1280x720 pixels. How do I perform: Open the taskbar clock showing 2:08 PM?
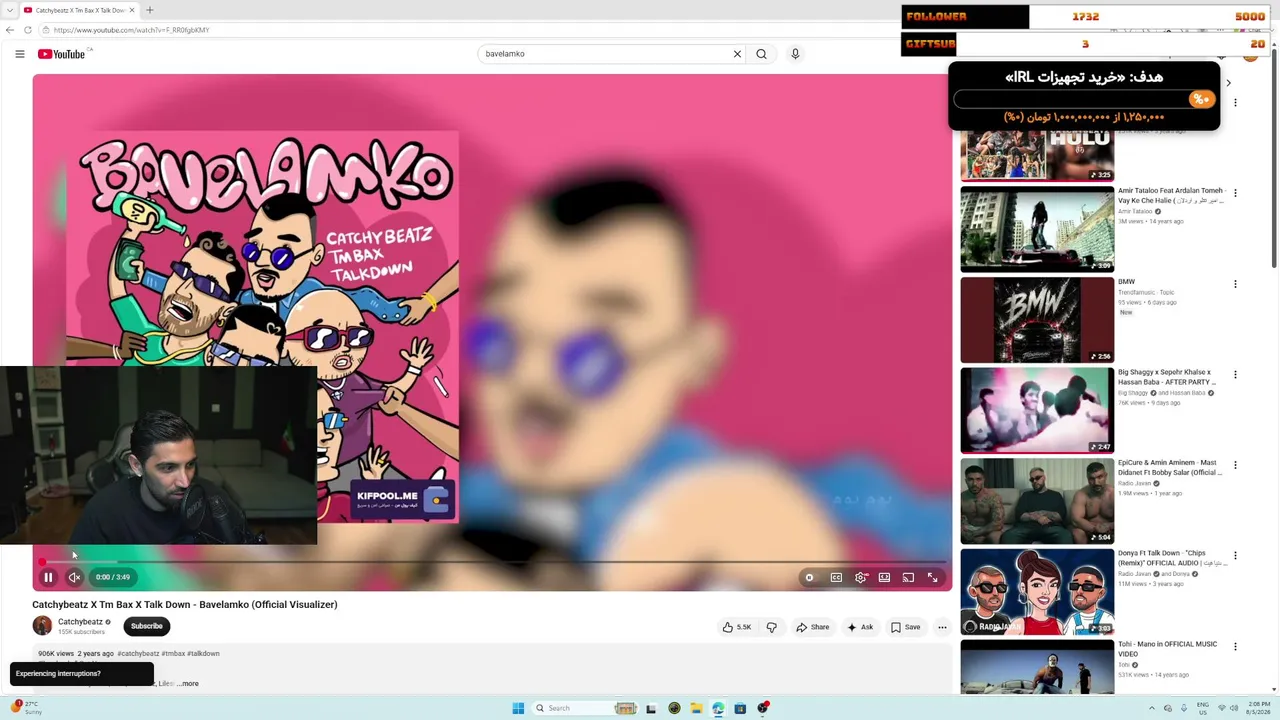click(x=1259, y=708)
